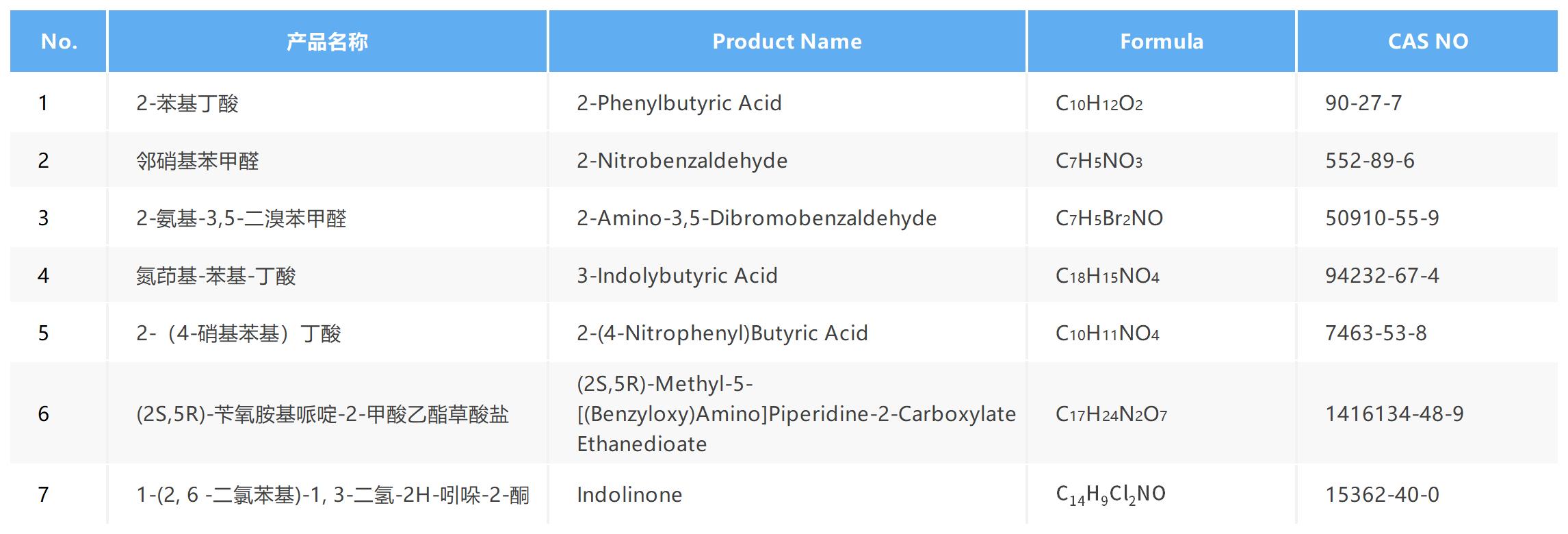Viewport: 1568px width, 534px height.
Task: Click the 3-Indolybutyric Acid entry
Action: 677,276
